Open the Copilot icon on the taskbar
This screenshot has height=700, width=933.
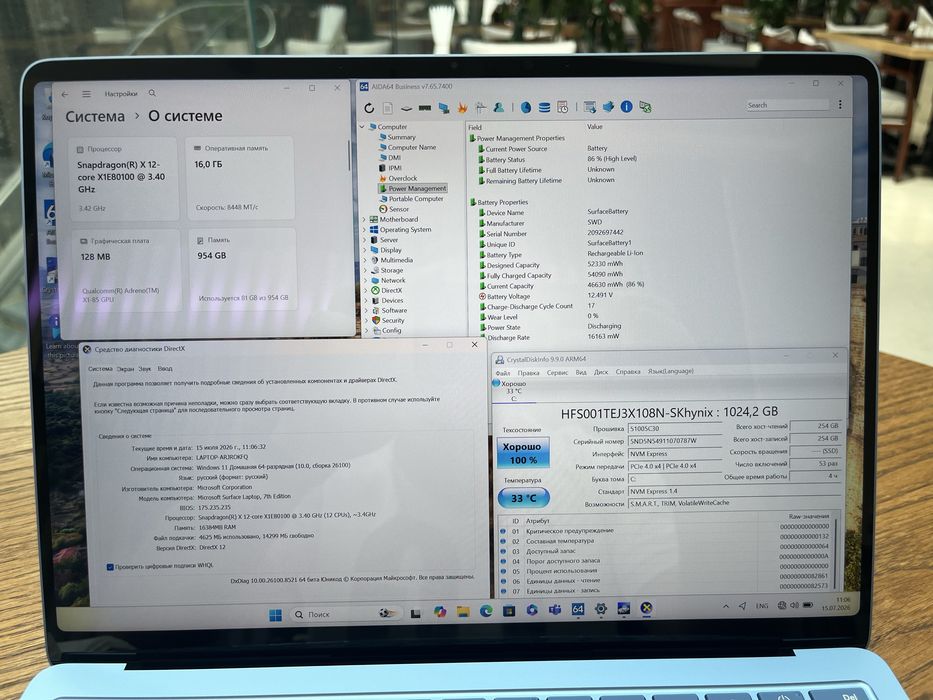pos(440,612)
